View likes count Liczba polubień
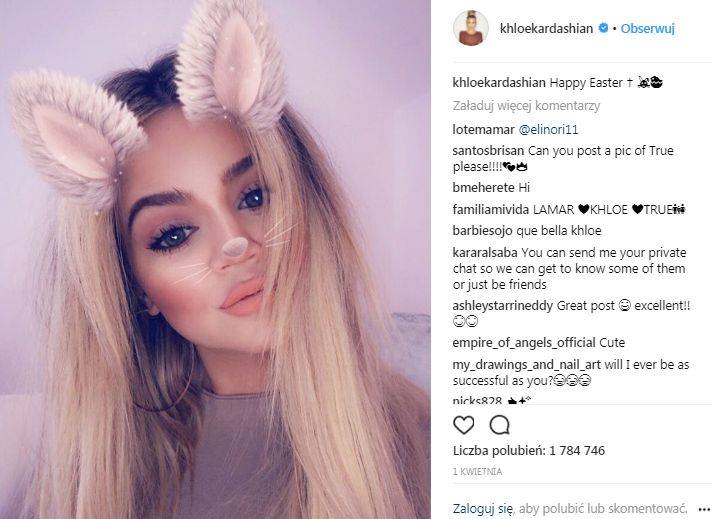The height and width of the screenshot is (519, 713). (x=529, y=451)
